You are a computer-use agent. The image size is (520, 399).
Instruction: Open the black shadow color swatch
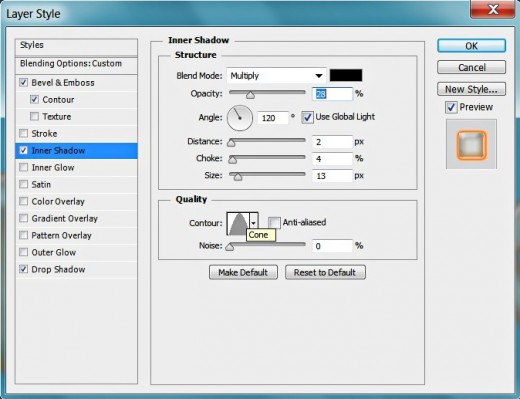click(x=346, y=75)
